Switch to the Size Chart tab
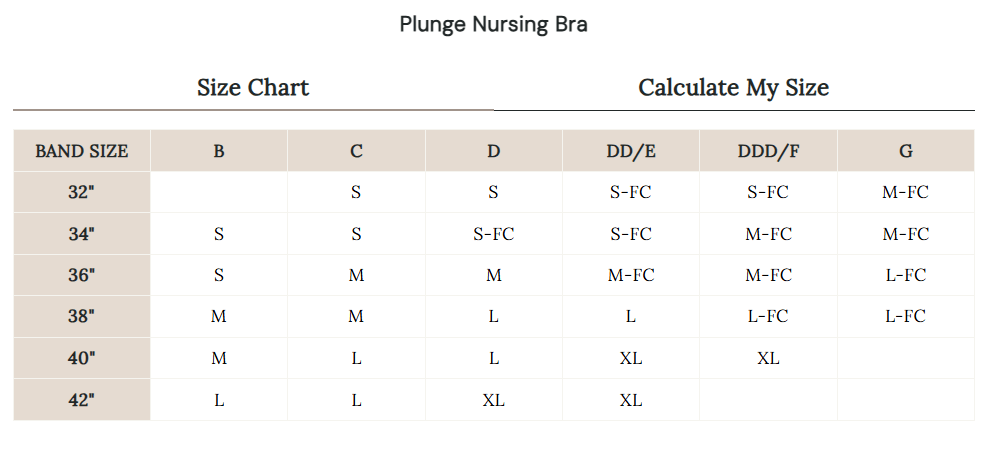The height and width of the screenshot is (460, 983). (x=253, y=88)
